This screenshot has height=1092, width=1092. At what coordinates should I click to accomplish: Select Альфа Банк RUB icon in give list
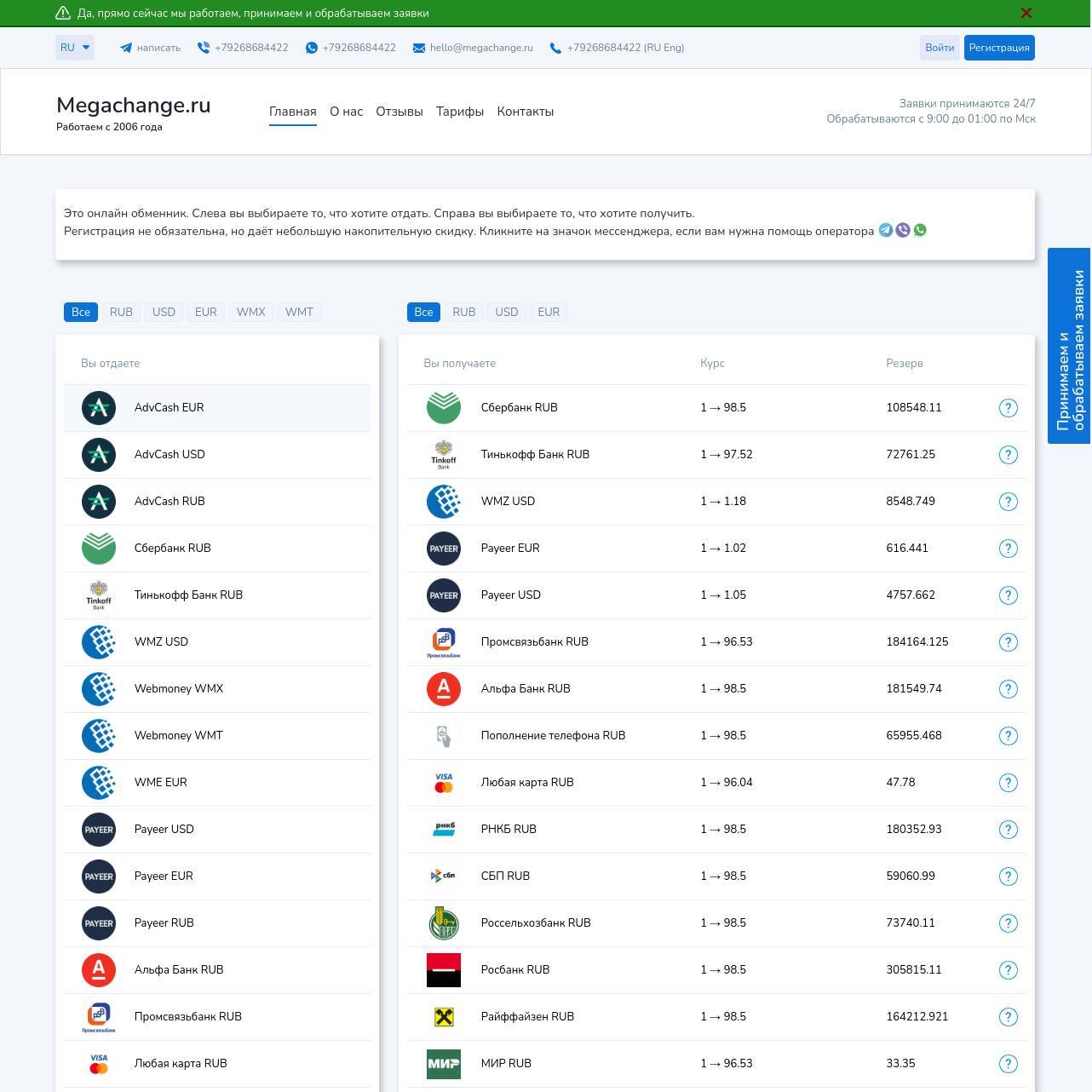(x=99, y=970)
